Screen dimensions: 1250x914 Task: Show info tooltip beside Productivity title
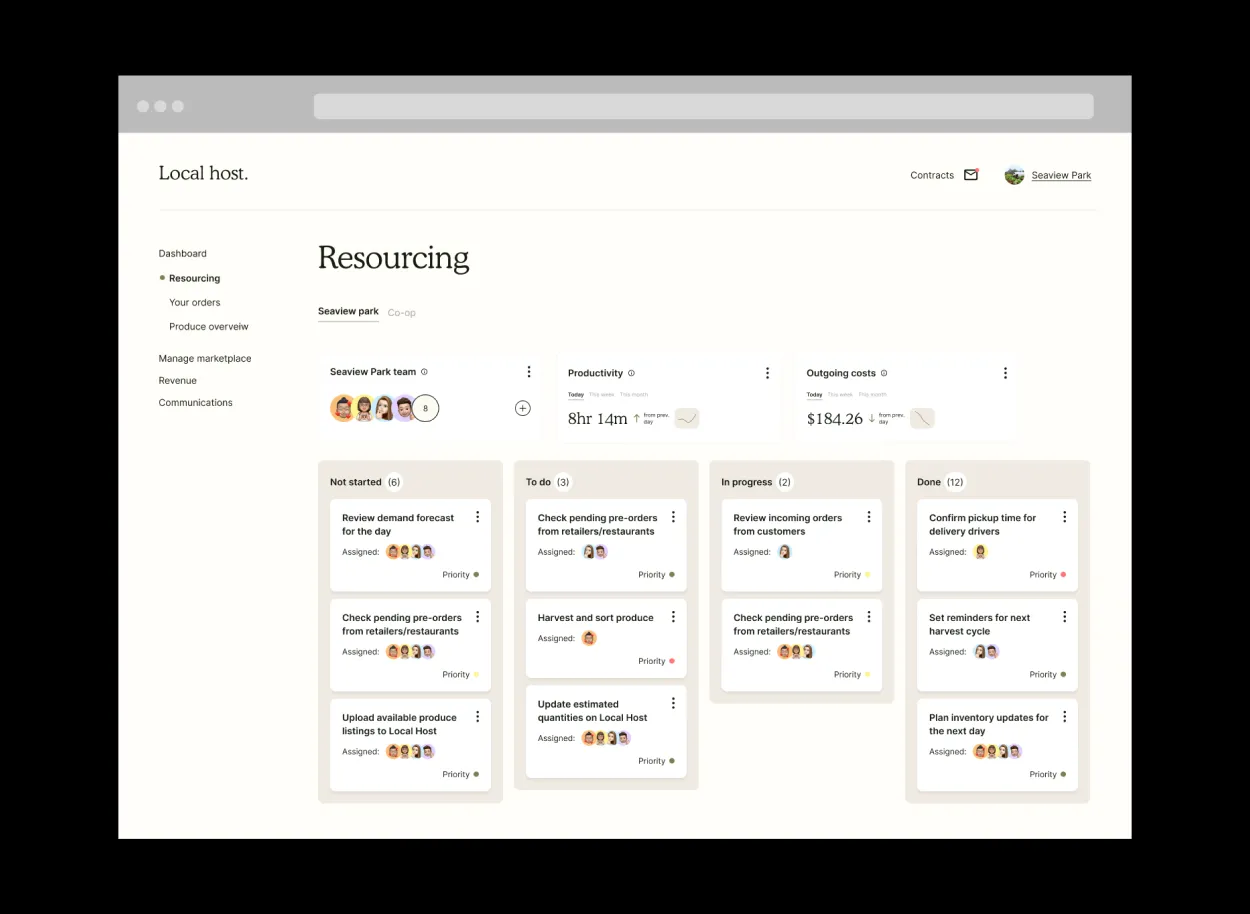click(x=631, y=373)
